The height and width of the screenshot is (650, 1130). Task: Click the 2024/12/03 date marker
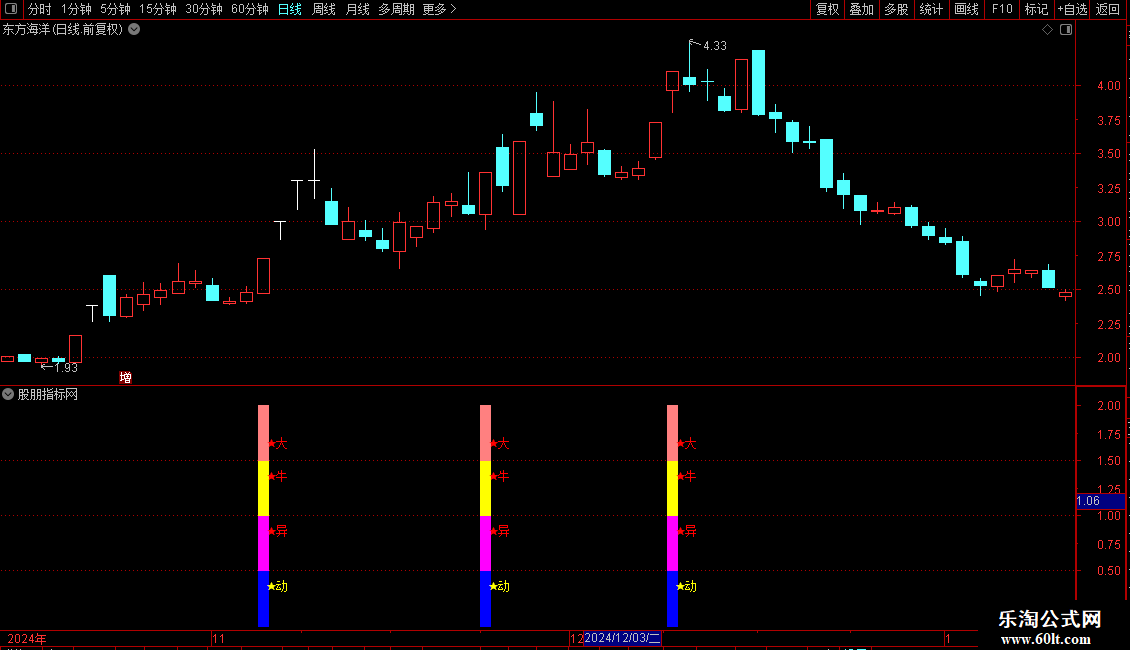[622, 638]
